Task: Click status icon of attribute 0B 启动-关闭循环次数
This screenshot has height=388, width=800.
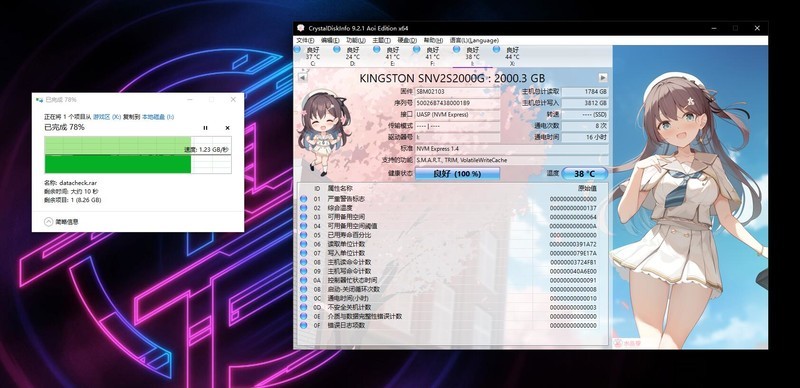Action: click(304, 289)
